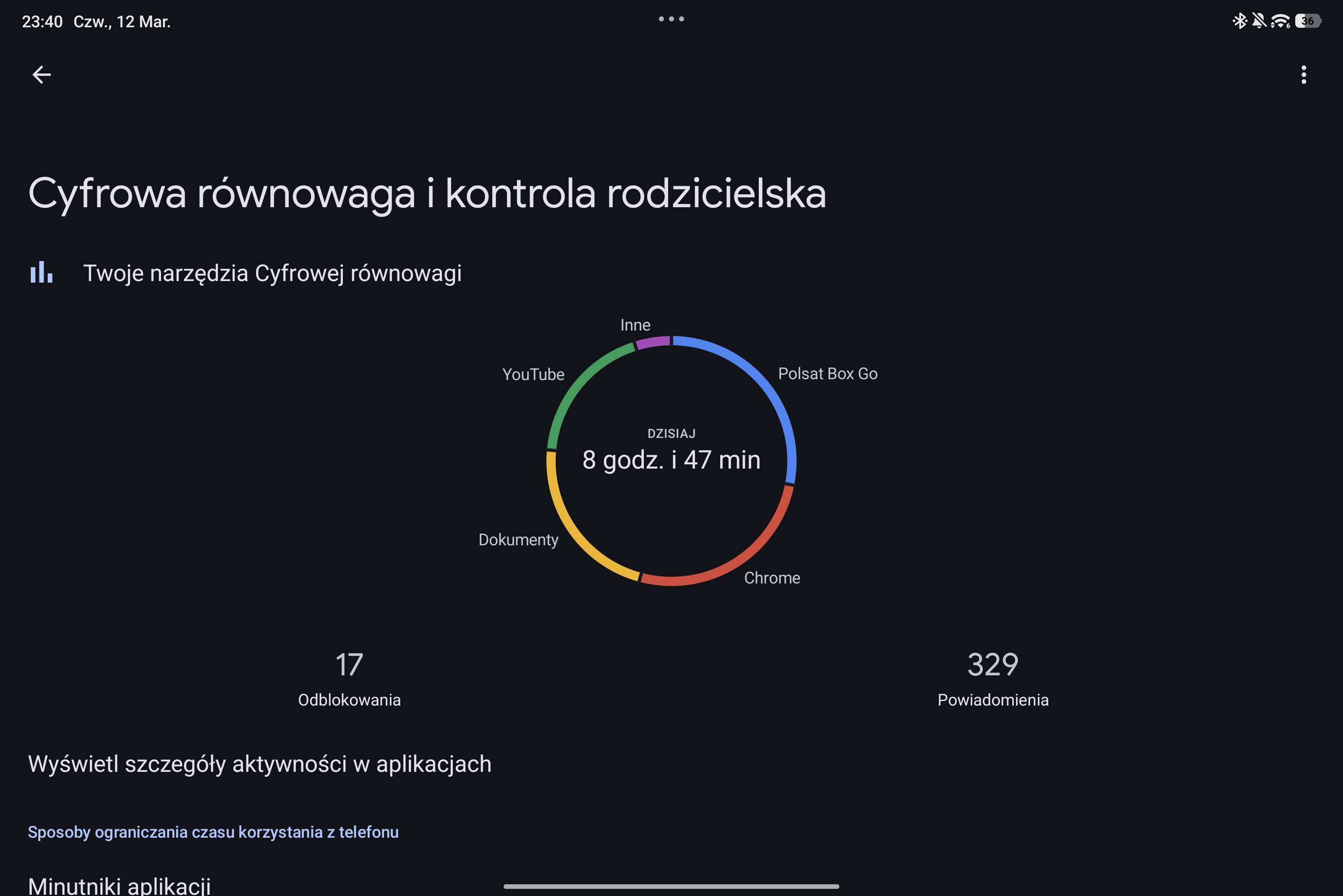Tap the battery indicator showing 36
This screenshot has height=896, width=1343.
point(1308,21)
